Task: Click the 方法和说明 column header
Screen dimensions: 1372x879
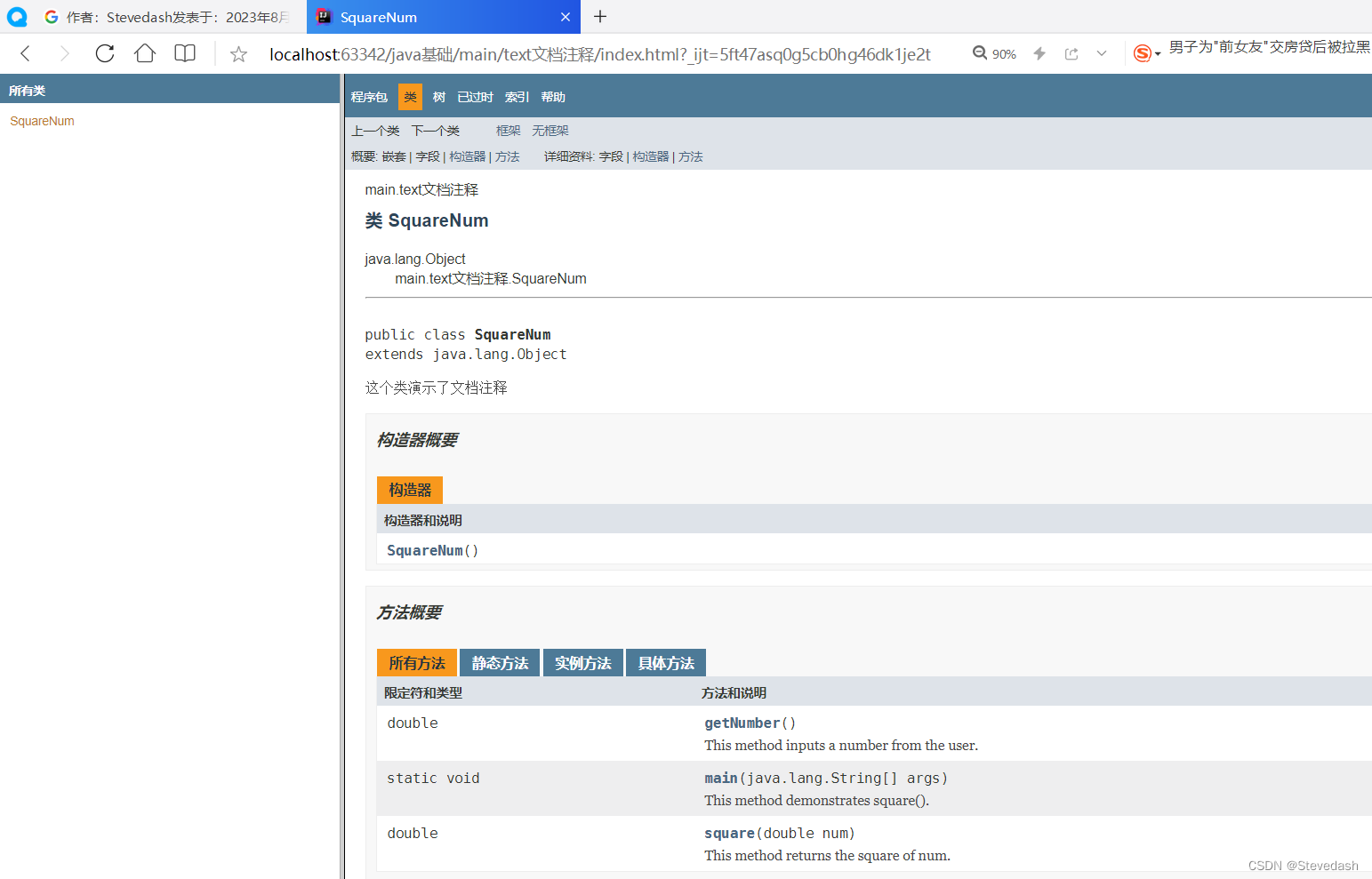Action: (x=734, y=692)
